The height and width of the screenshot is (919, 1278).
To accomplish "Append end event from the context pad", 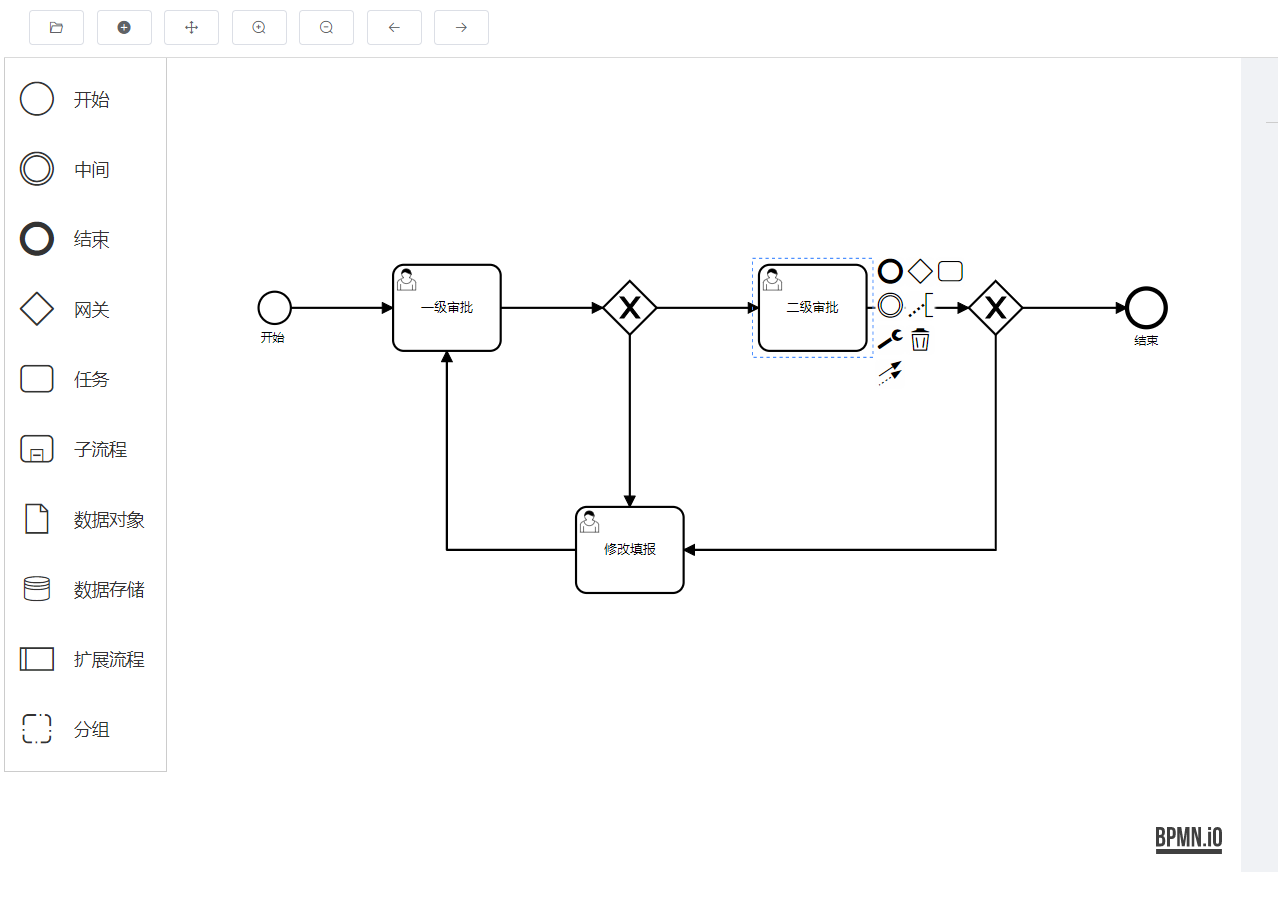I will [x=890, y=271].
